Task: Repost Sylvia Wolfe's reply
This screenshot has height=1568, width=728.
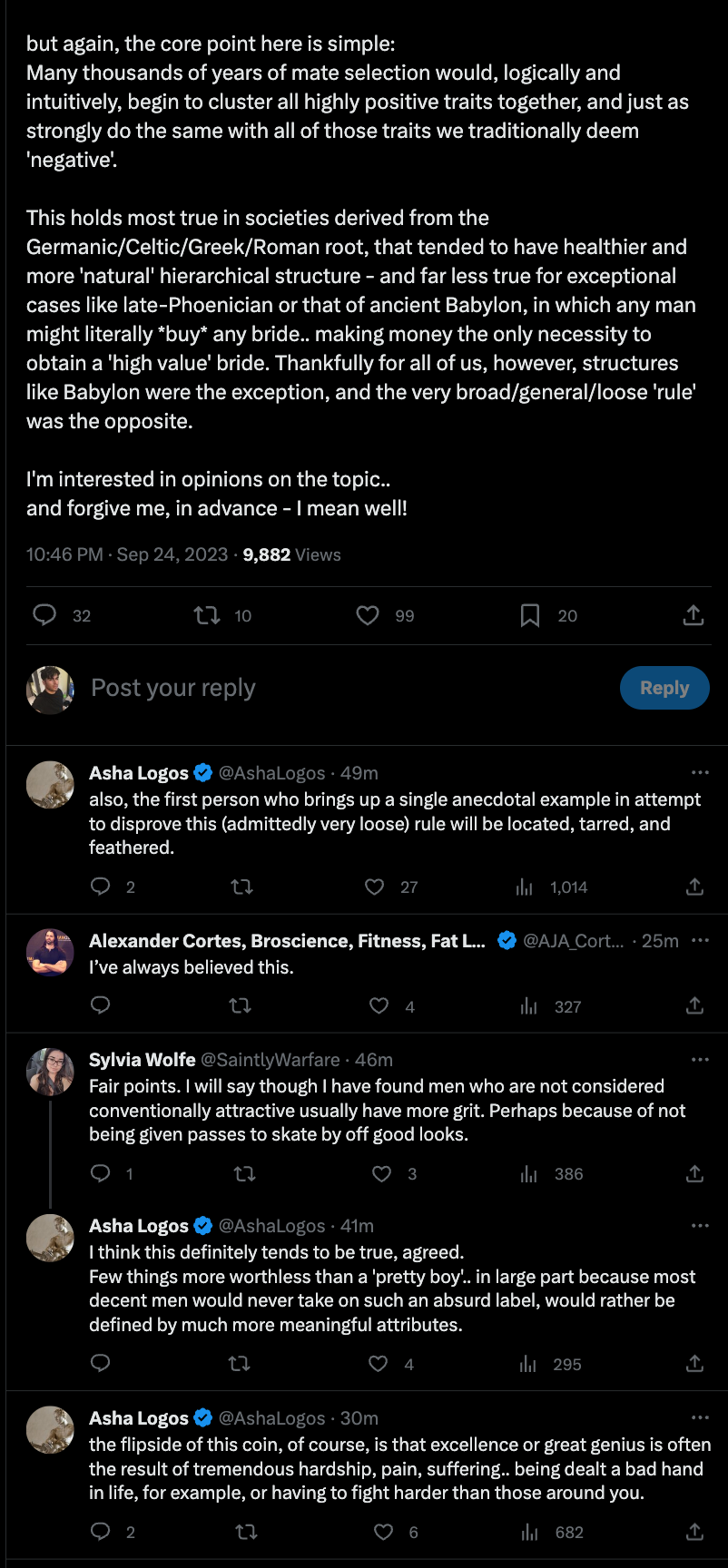Action: (244, 1174)
